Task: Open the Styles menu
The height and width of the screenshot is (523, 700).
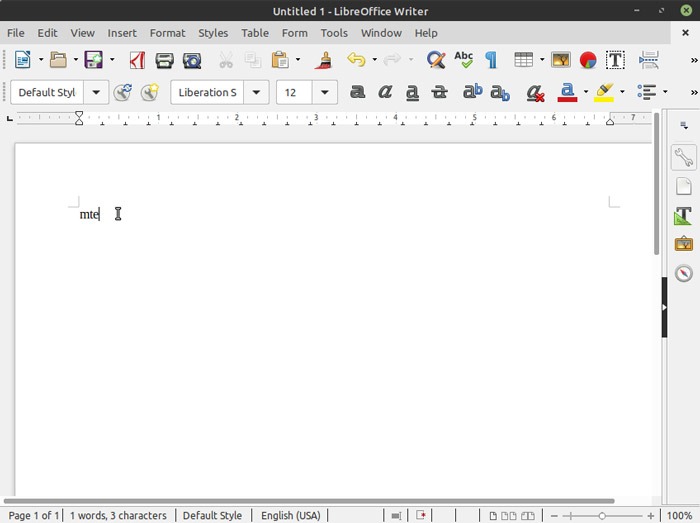Action: coord(213,33)
